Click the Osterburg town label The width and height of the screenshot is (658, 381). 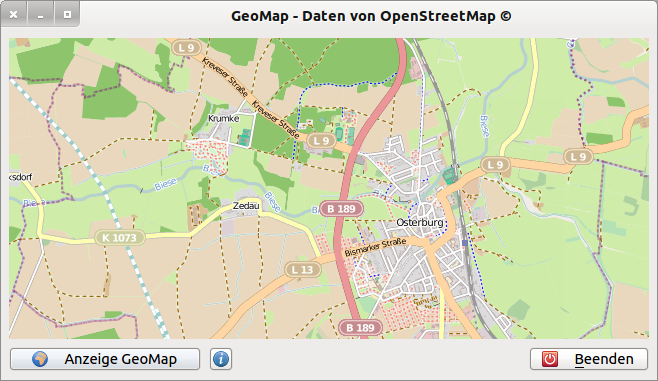(420, 222)
